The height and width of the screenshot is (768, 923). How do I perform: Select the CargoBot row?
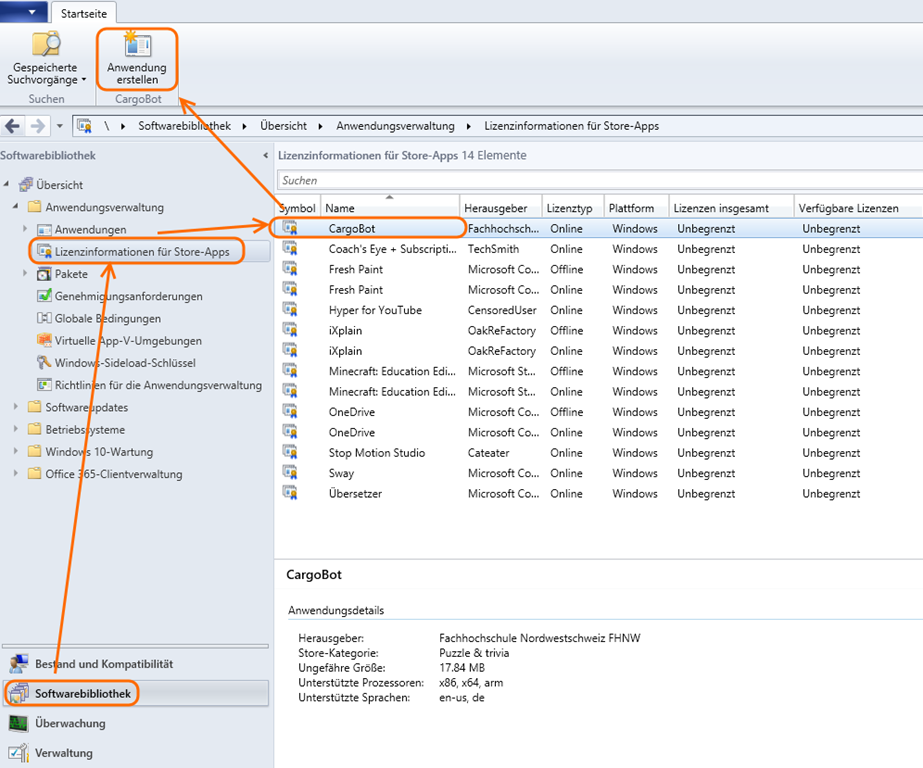pyautogui.click(x=352, y=228)
